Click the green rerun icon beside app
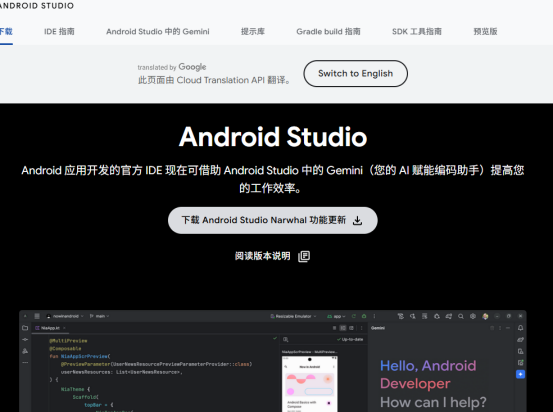The image size is (553, 412). 354,316
